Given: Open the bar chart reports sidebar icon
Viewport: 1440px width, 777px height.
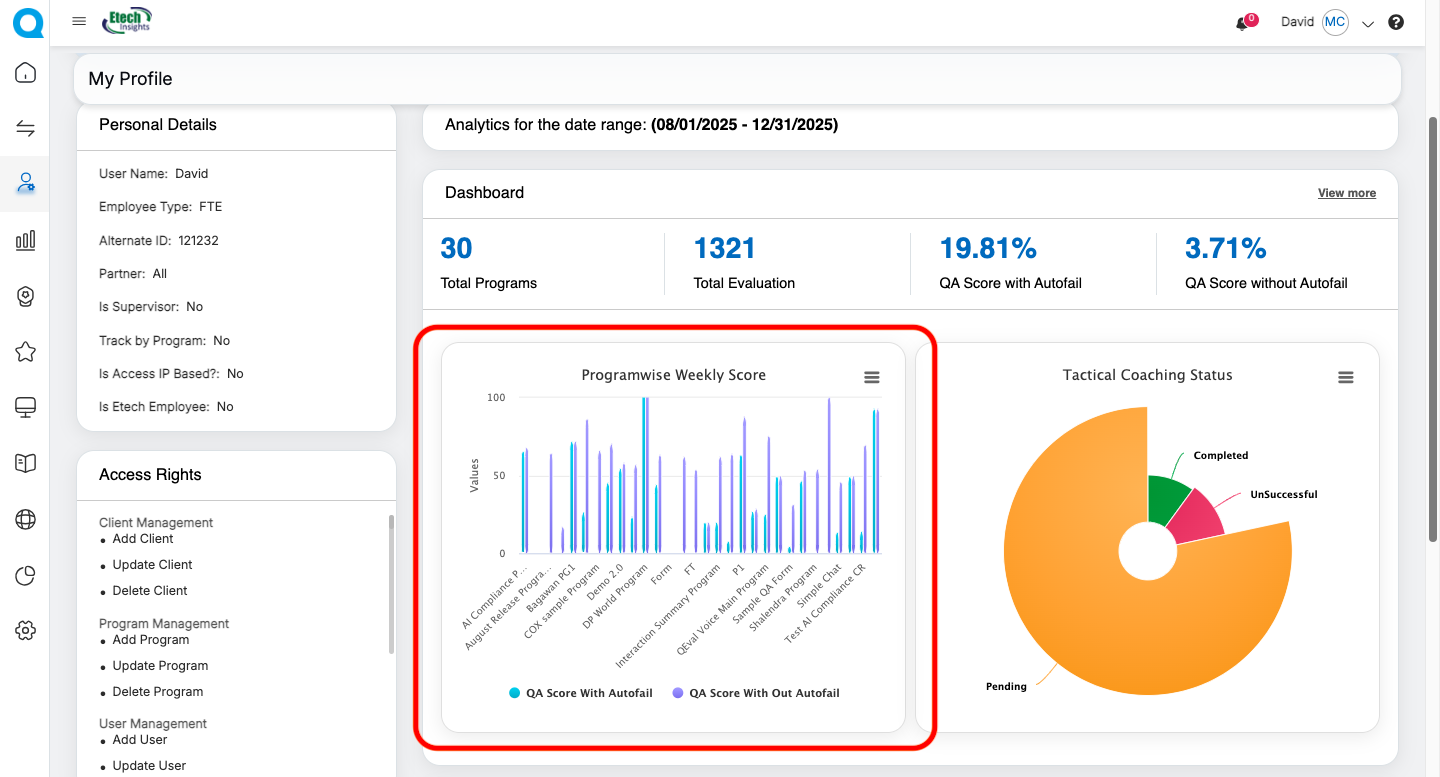Looking at the screenshot, I should [x=26, y=240].
